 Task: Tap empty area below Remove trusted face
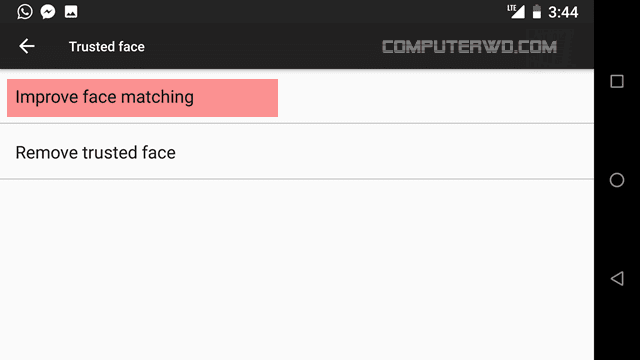(297, 269)
